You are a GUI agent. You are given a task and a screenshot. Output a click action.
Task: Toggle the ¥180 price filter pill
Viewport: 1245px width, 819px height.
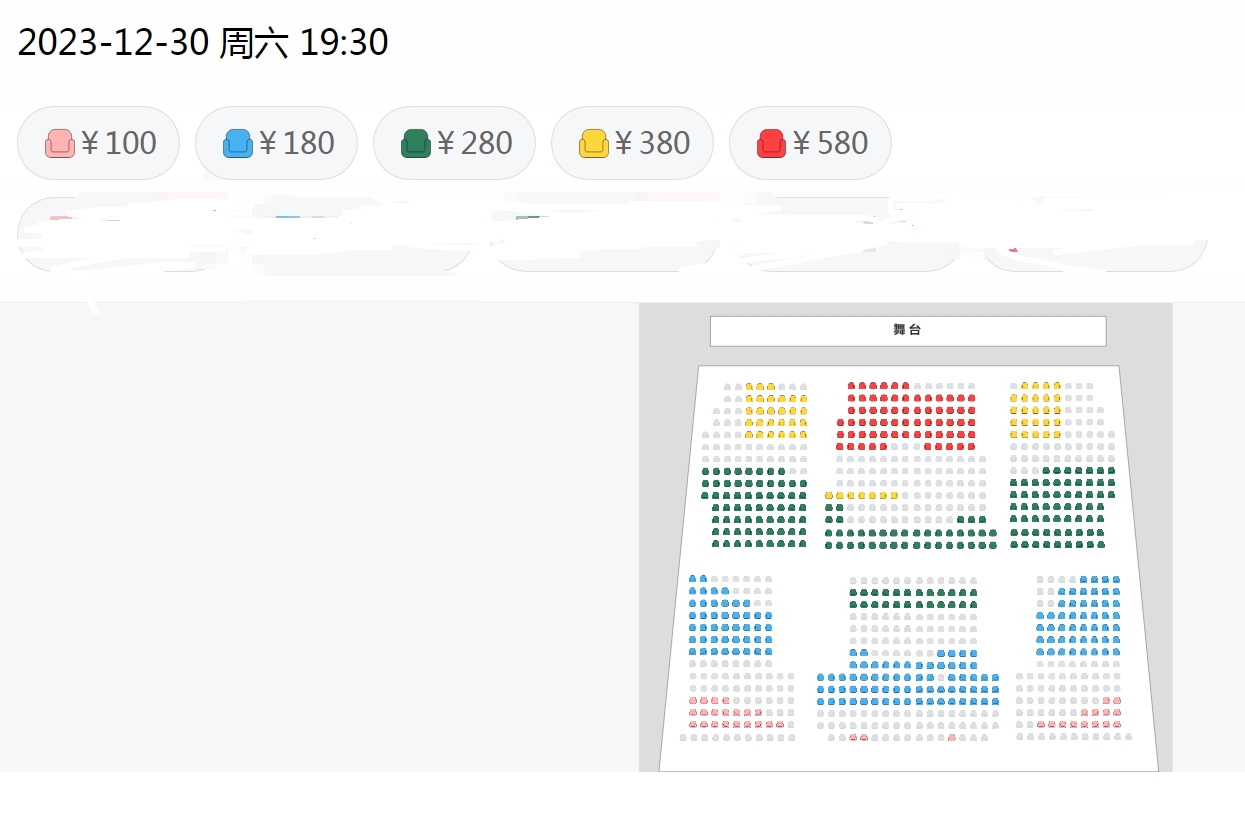click(277, 143)
